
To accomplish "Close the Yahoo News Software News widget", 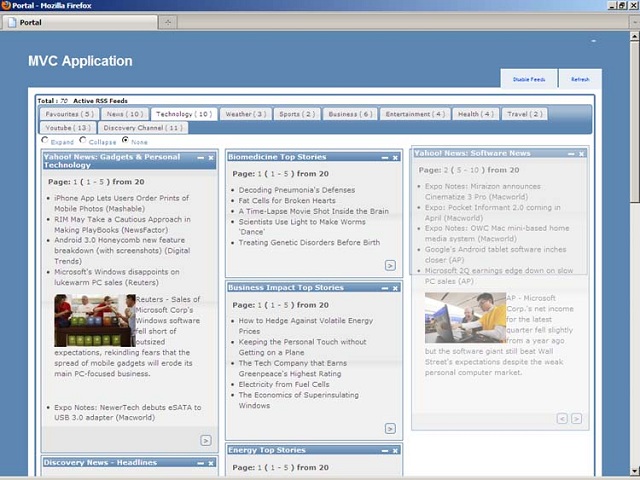I will [x=581, y=154].
